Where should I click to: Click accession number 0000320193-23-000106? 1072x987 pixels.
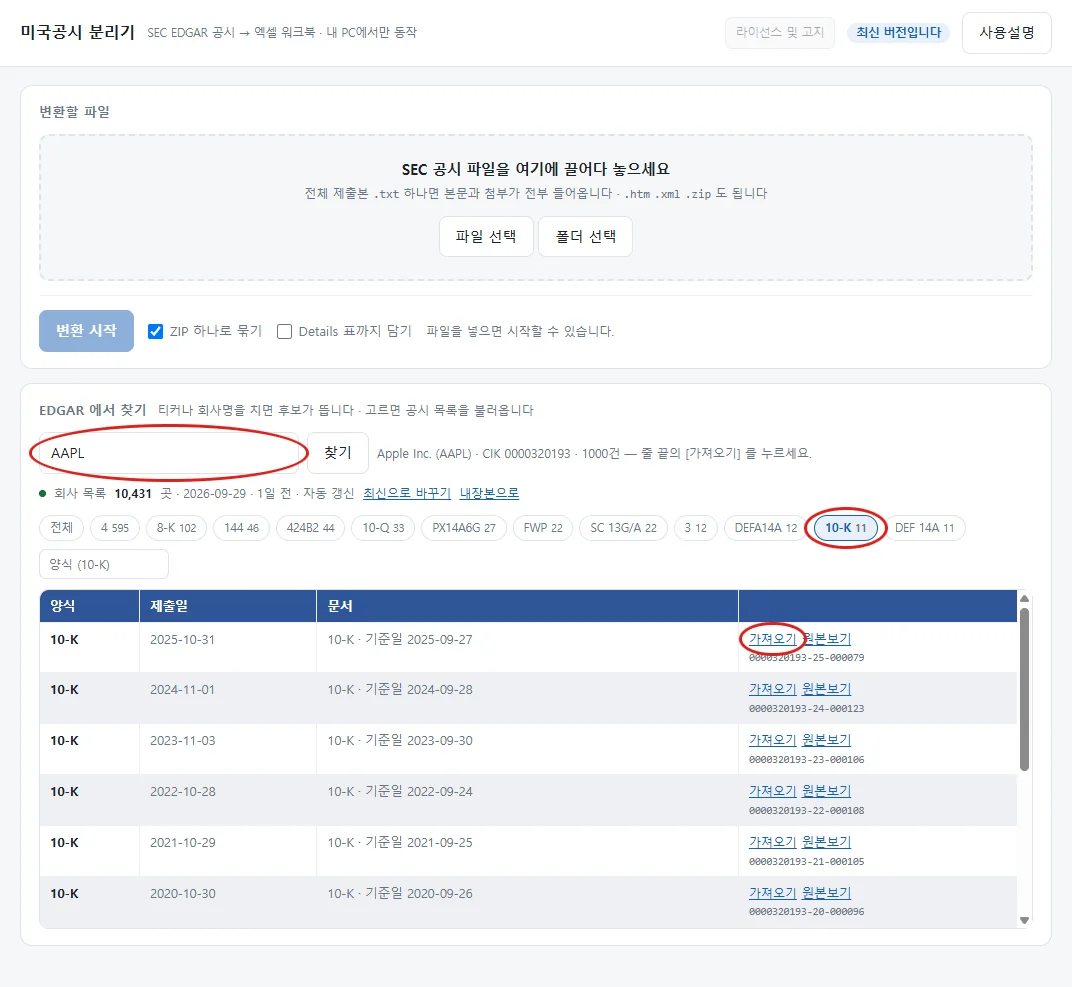click(x=807, y=759)
